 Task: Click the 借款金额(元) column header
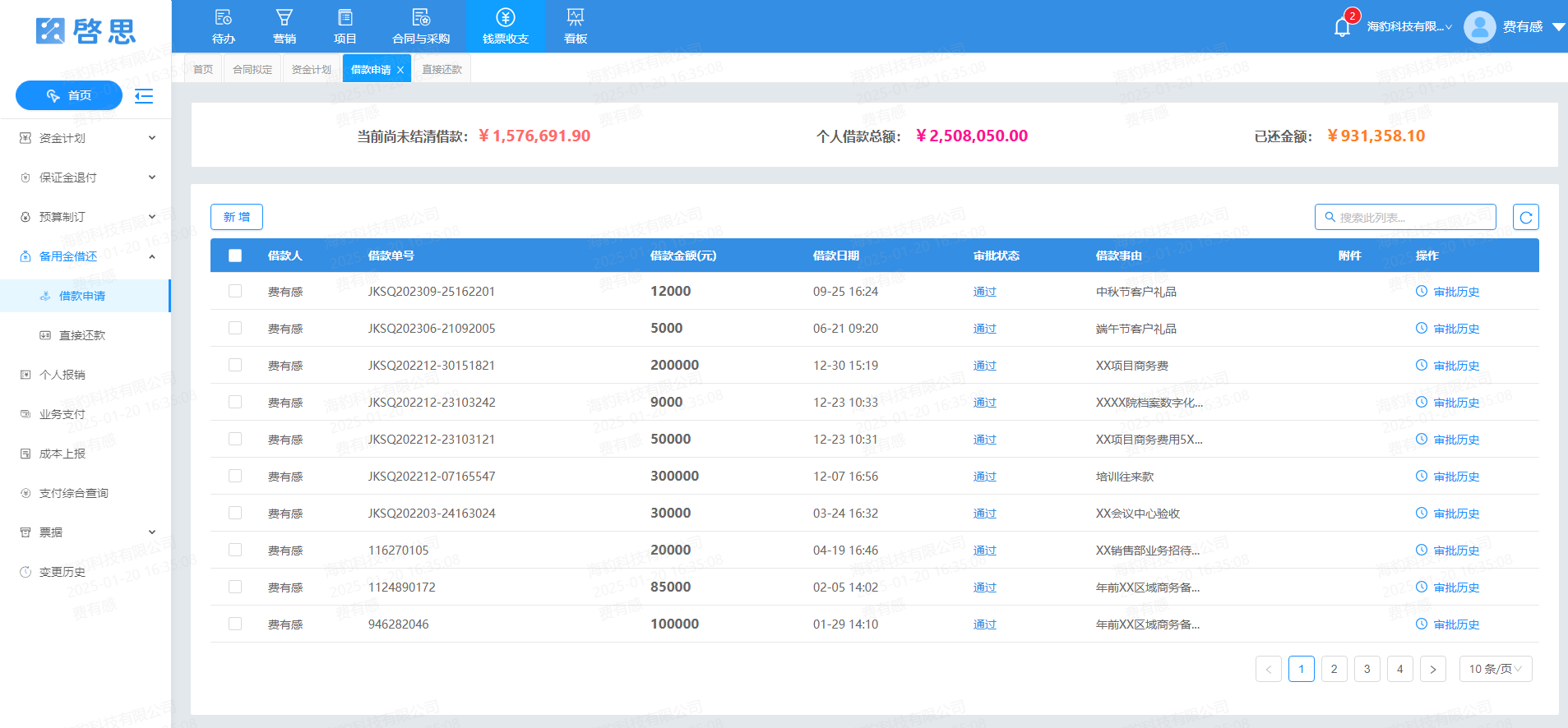tap(683, 256)
